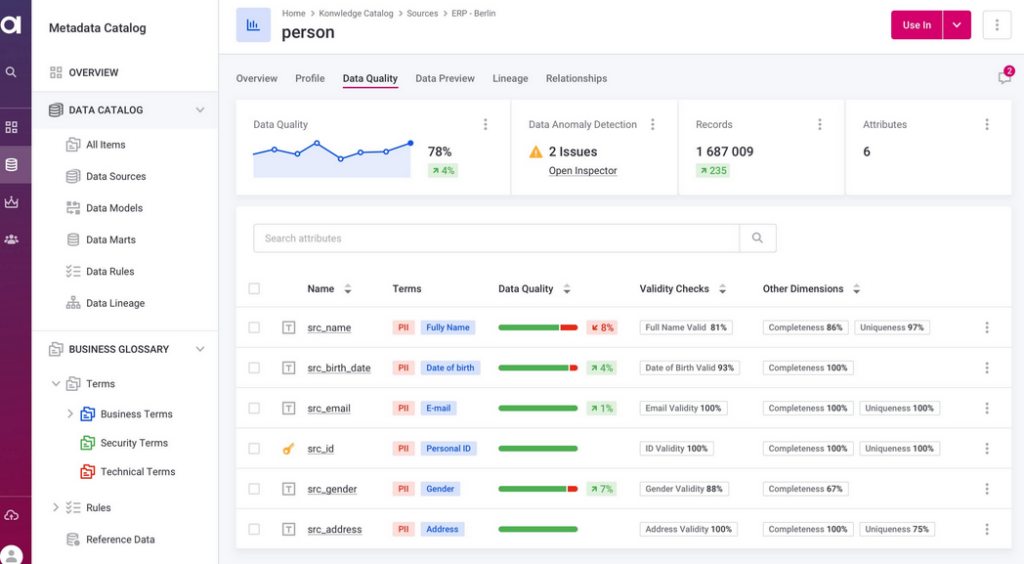Open the src_email attribute link
This screenshot has width=1024, height=564.
pos(328,409)
